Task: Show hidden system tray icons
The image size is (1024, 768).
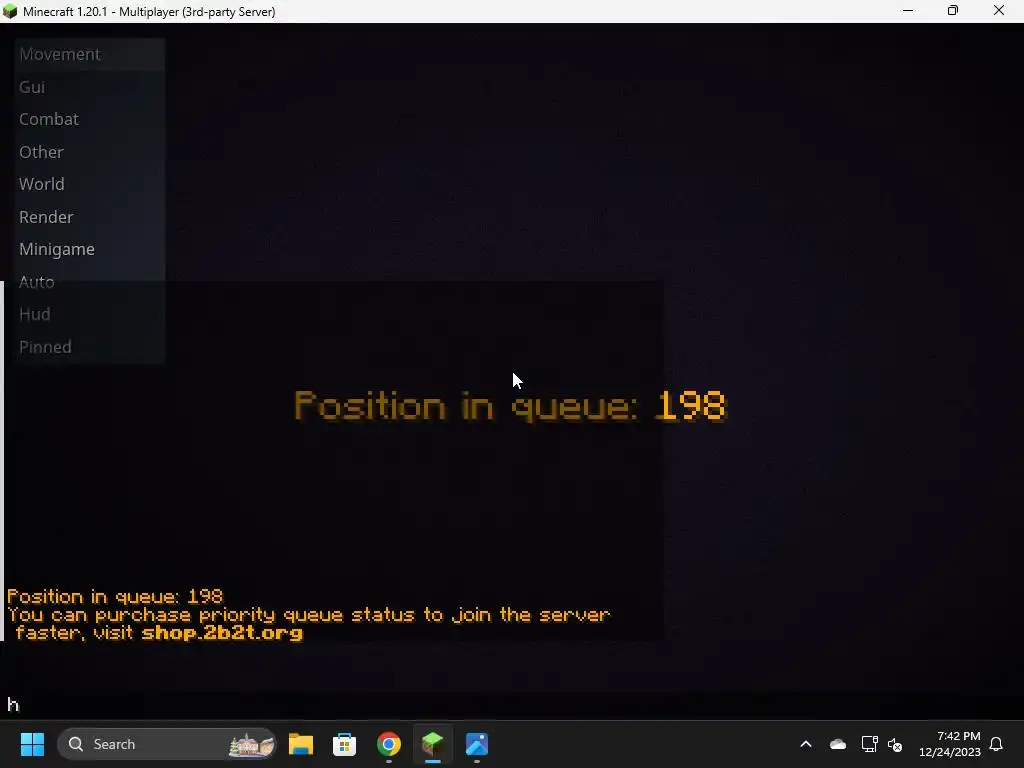Action: (x=806, y=744)
